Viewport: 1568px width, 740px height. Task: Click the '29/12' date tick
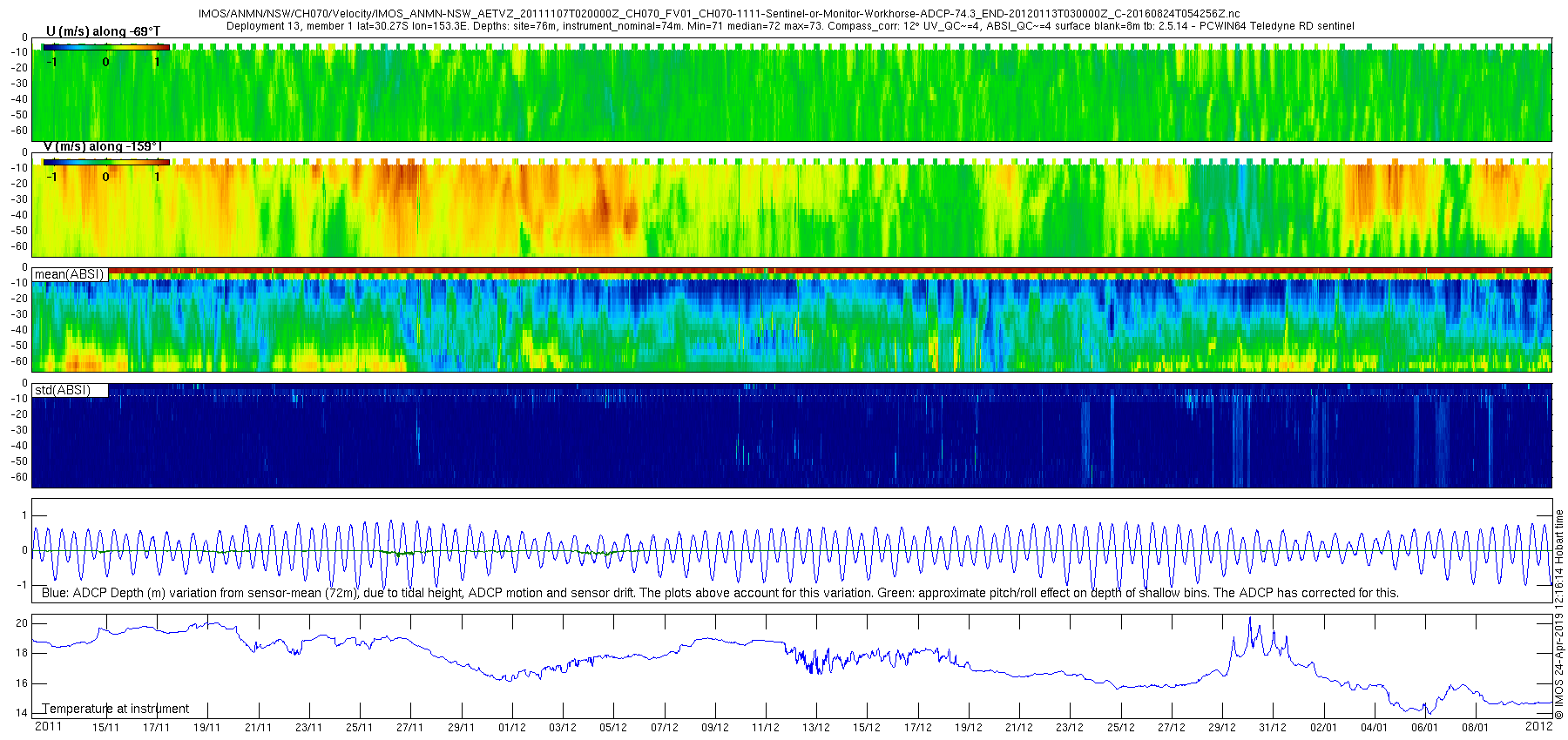[1221, 728]
